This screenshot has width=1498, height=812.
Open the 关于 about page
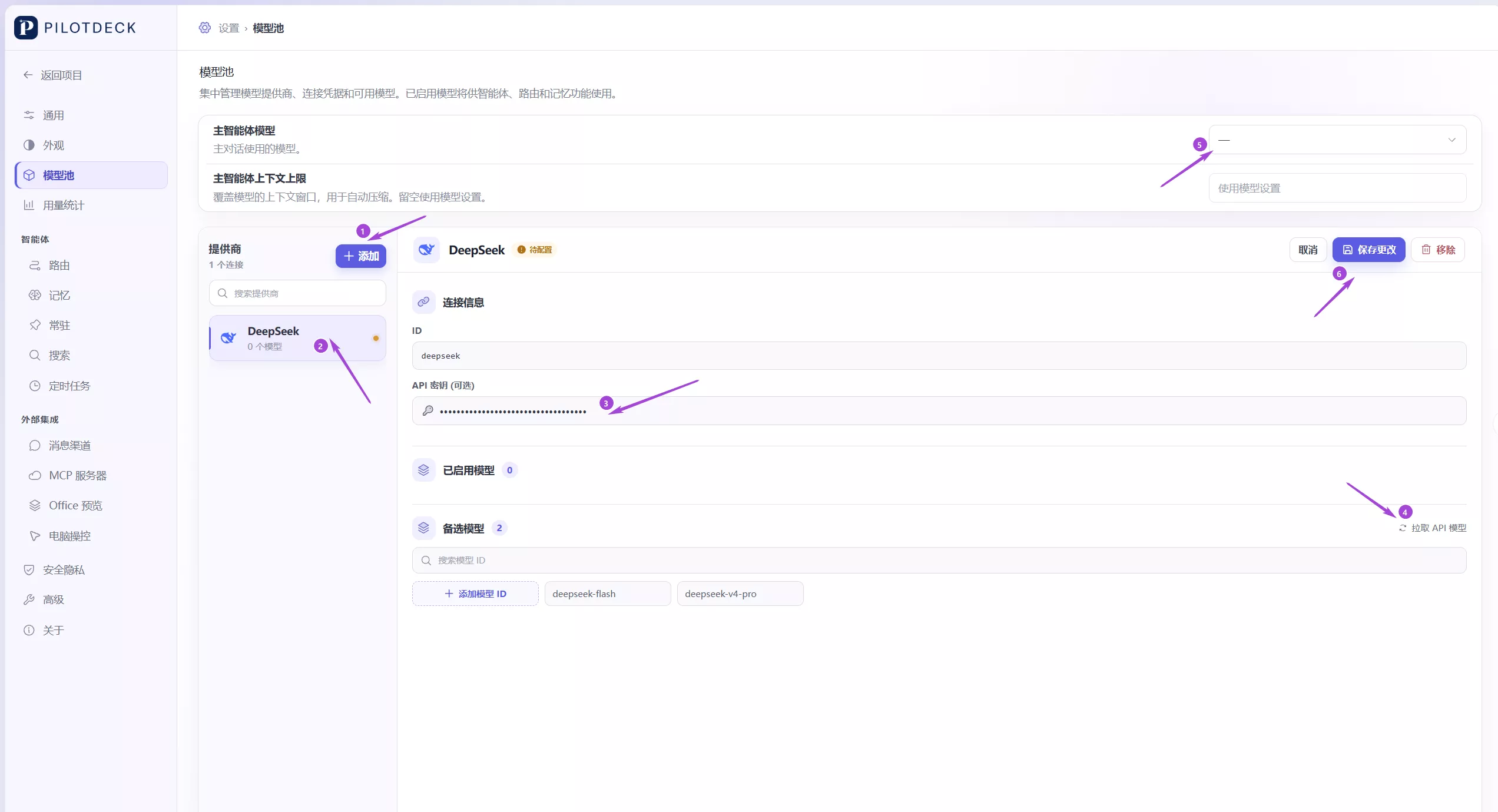(x=91, y=630)
